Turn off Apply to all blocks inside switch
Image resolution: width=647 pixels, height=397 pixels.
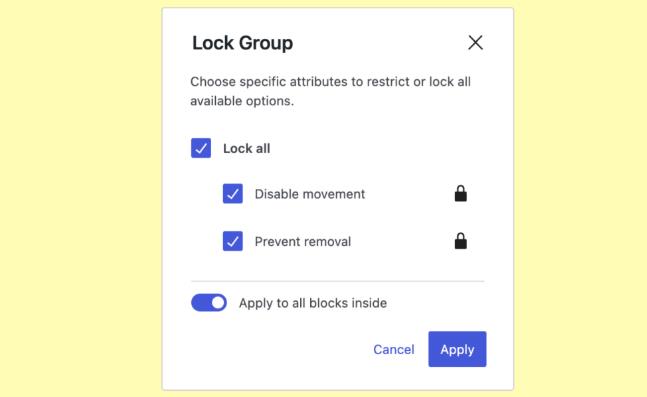tap(209, 303)
